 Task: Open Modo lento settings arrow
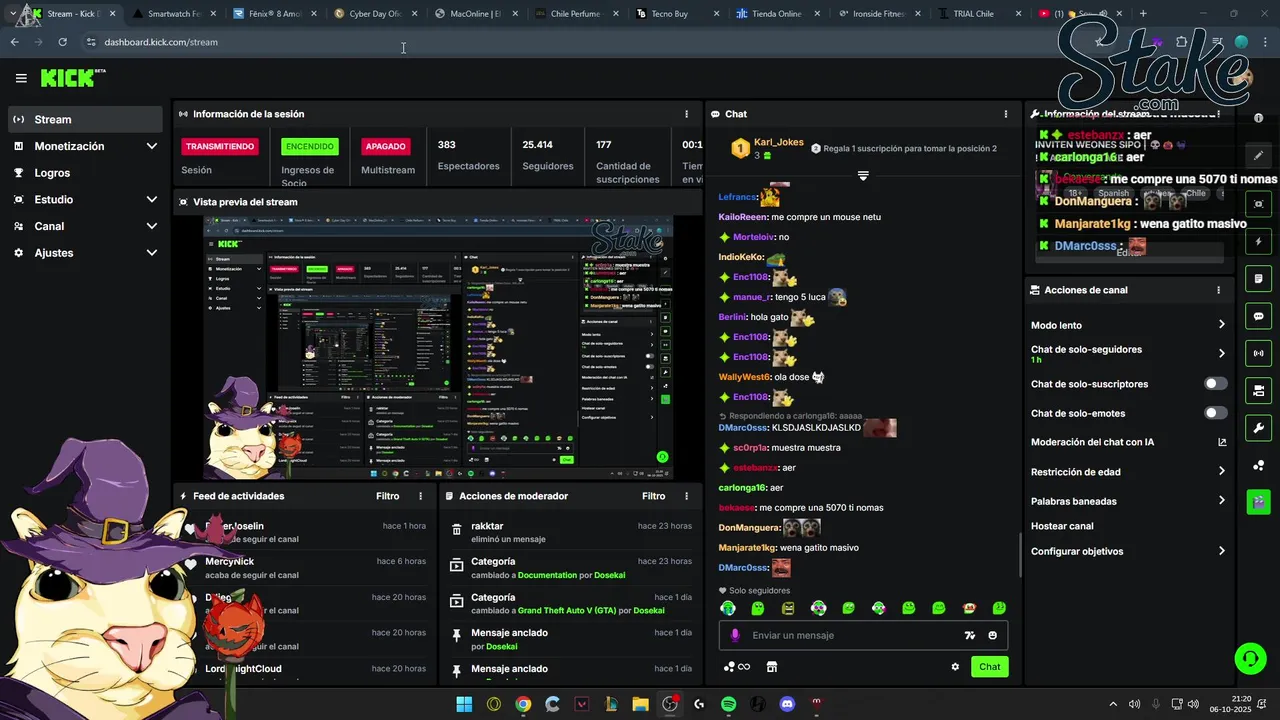tap(1221, 325)
